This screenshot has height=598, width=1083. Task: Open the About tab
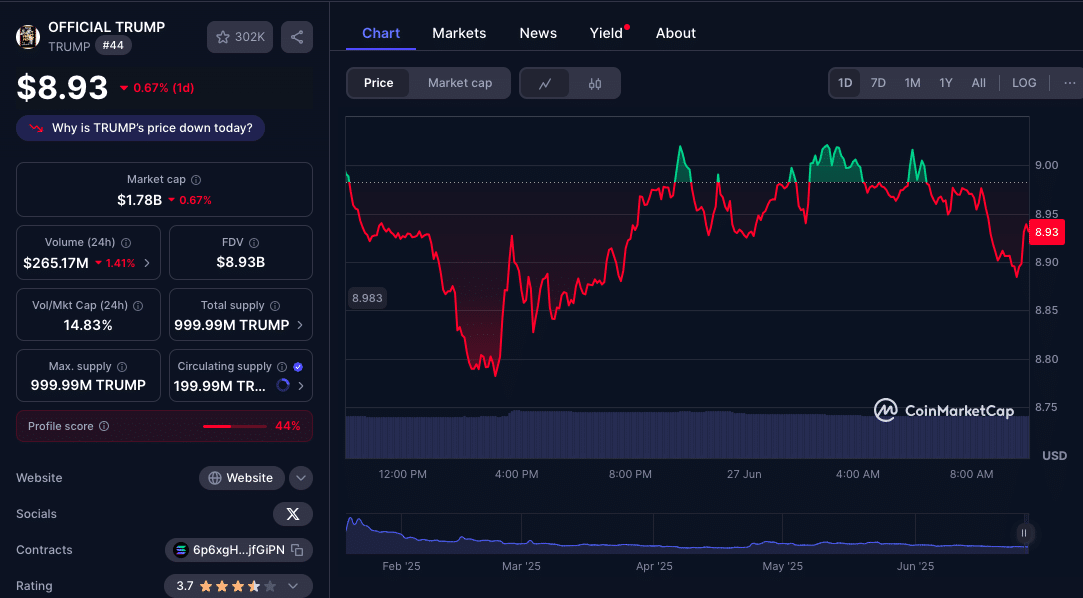pyautogui.click(x=675, y=33)
